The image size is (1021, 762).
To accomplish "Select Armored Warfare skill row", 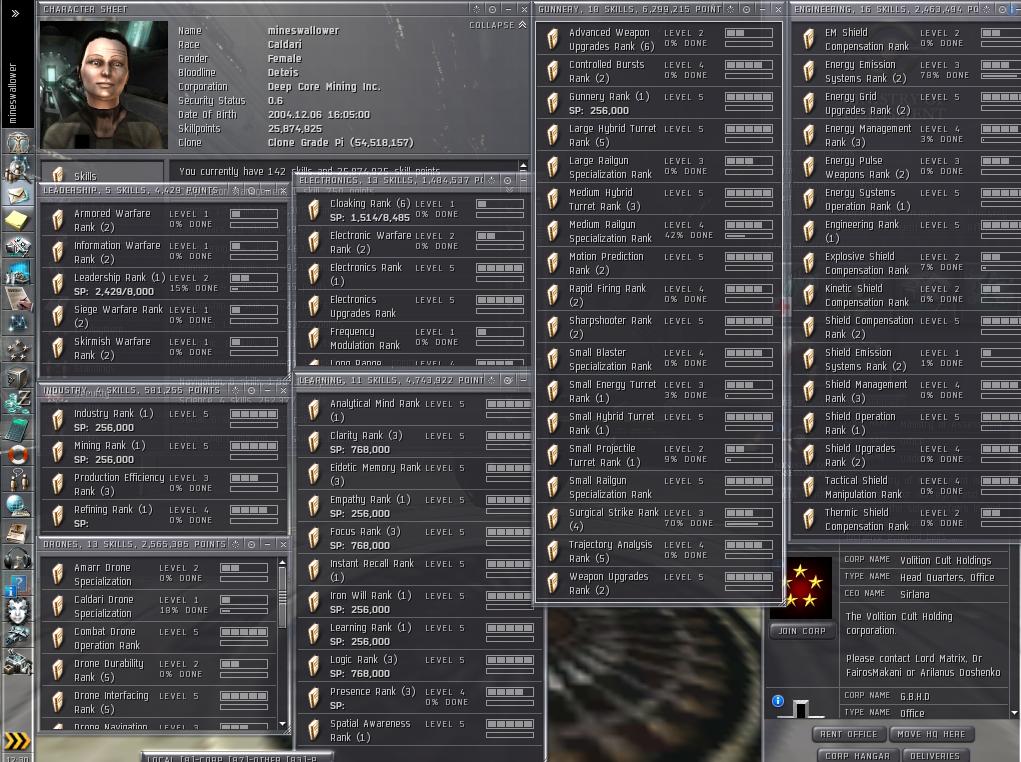I will tap(164, 220).
